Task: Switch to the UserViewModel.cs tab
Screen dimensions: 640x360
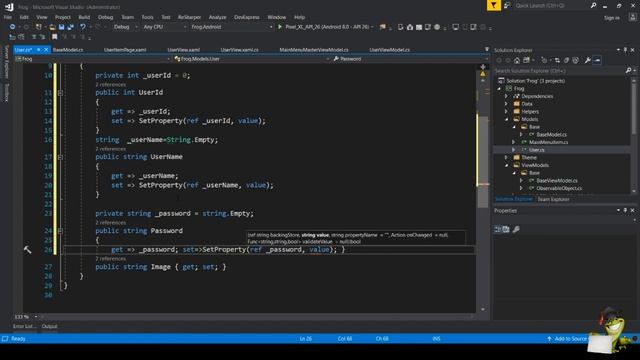Action: click(x=389, y=50)
